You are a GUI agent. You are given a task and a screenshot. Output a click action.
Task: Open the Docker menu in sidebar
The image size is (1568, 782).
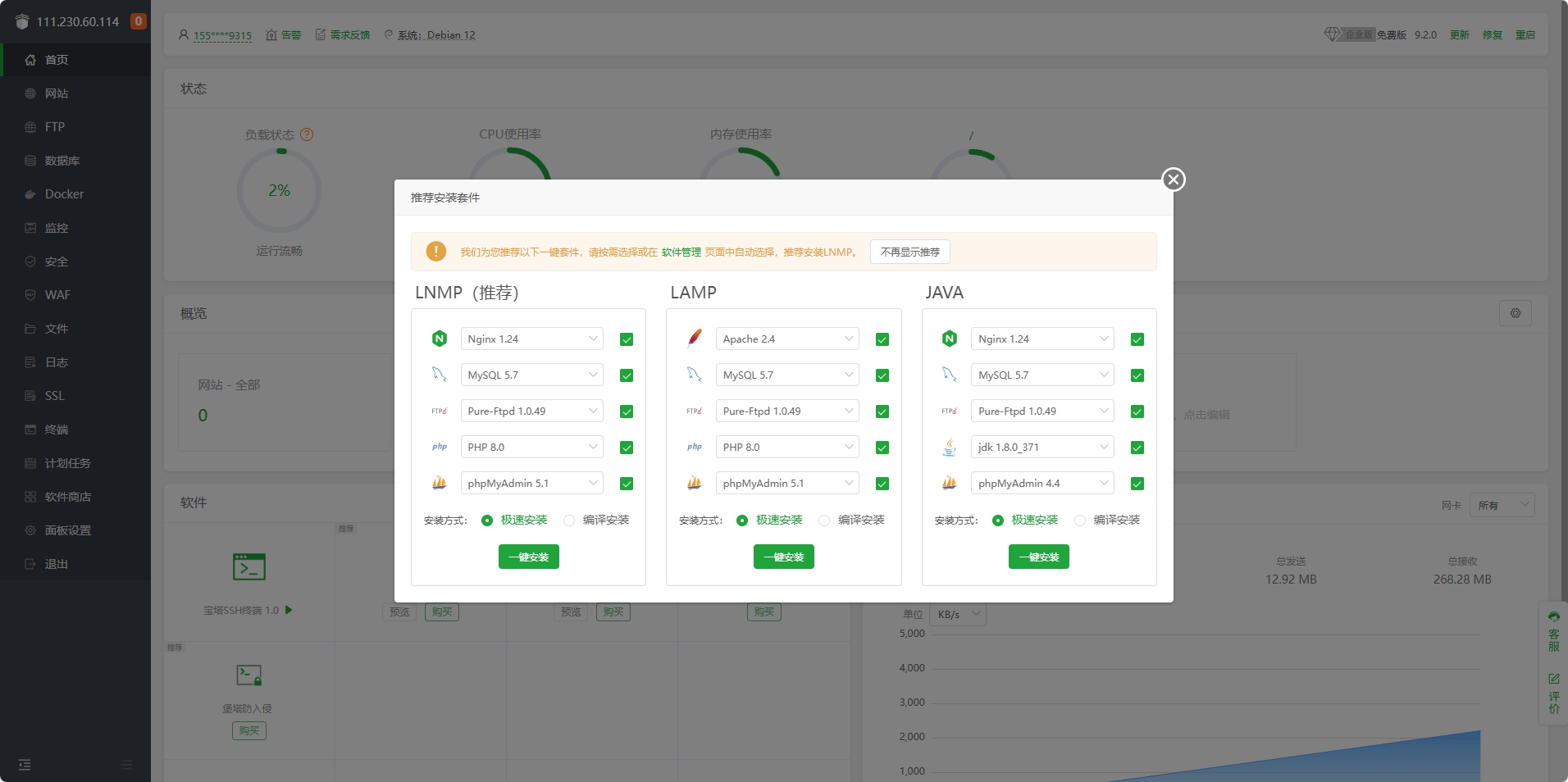coord(64,194)
